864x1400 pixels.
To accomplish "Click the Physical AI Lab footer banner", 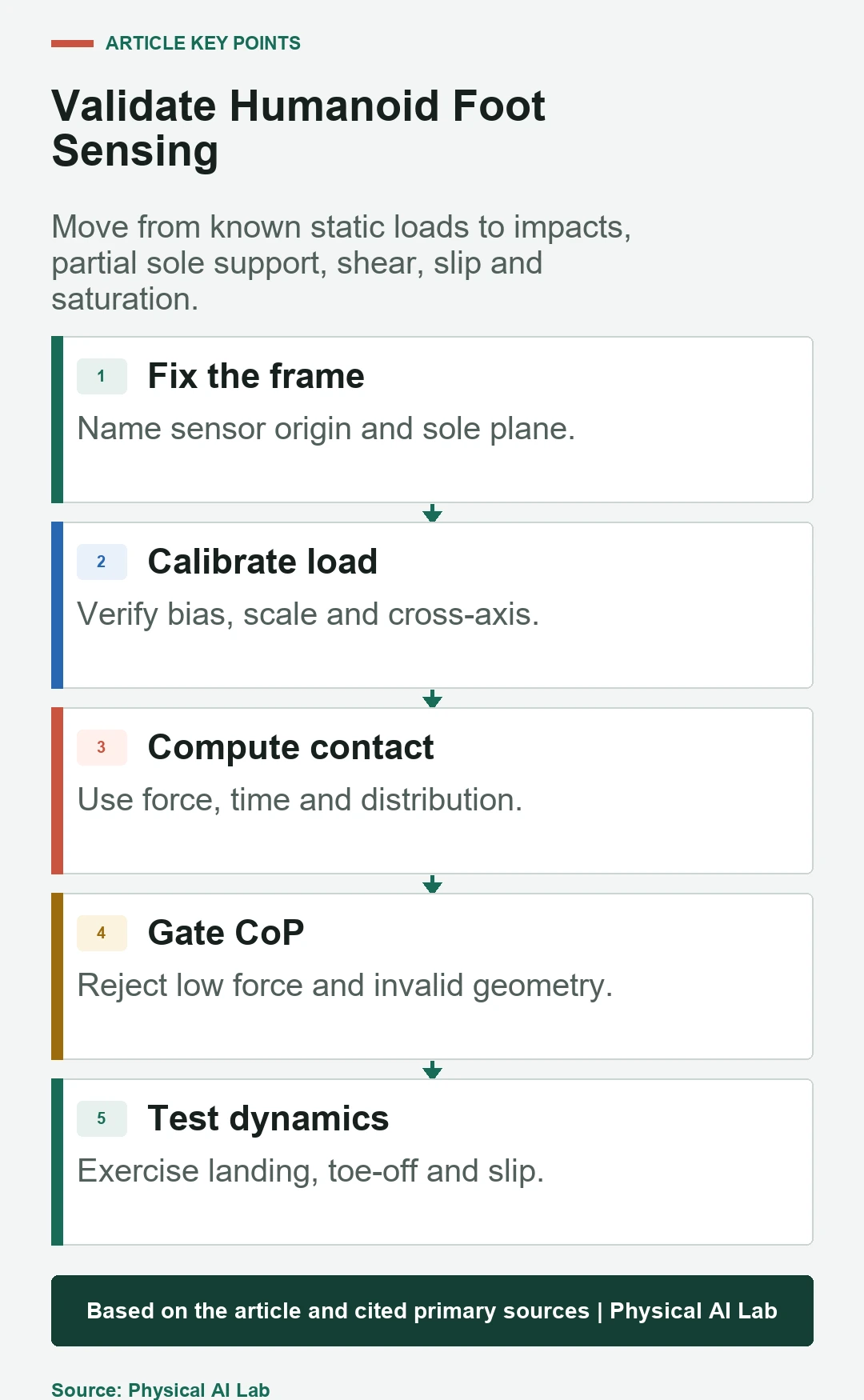I will tap(432, 1310).
